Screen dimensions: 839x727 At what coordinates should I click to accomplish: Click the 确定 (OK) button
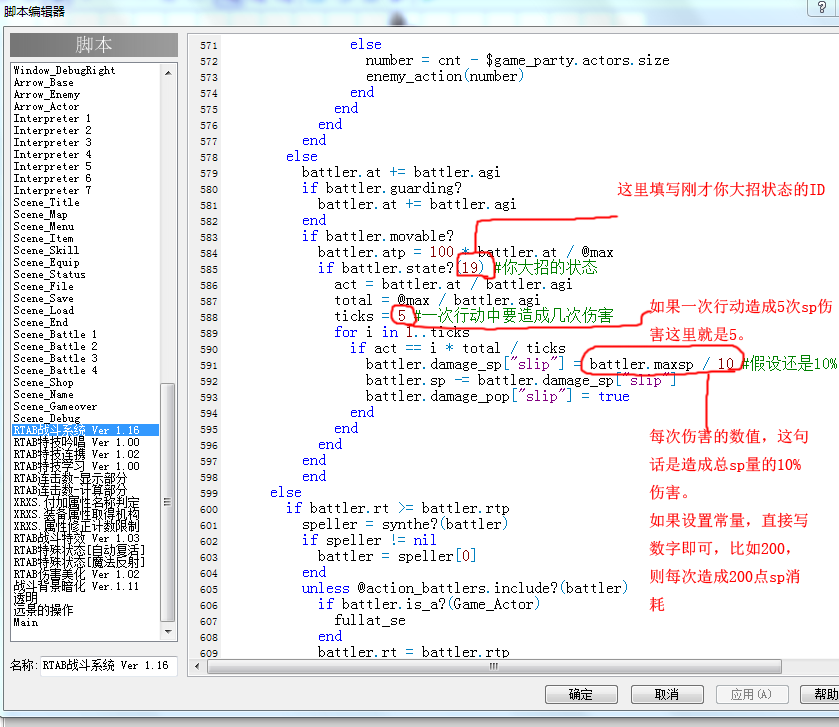[x=581, y=694]
